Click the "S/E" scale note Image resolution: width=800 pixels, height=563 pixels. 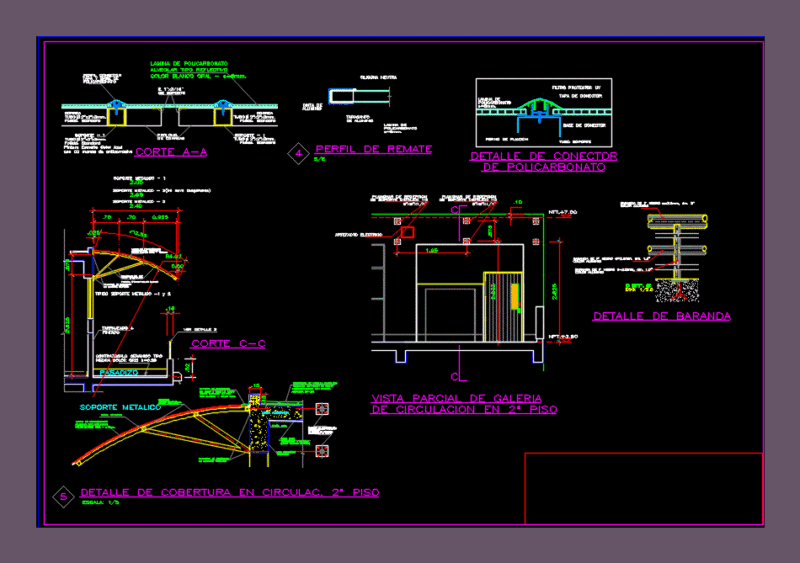coord(319,159)
